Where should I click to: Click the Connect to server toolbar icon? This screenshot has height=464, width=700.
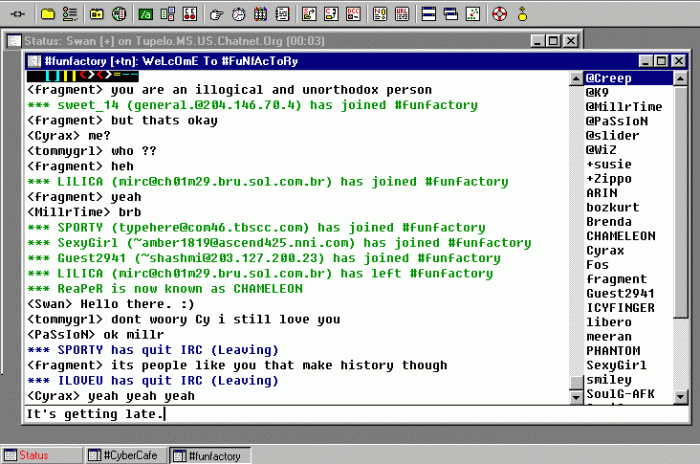[x=17, y=14]
